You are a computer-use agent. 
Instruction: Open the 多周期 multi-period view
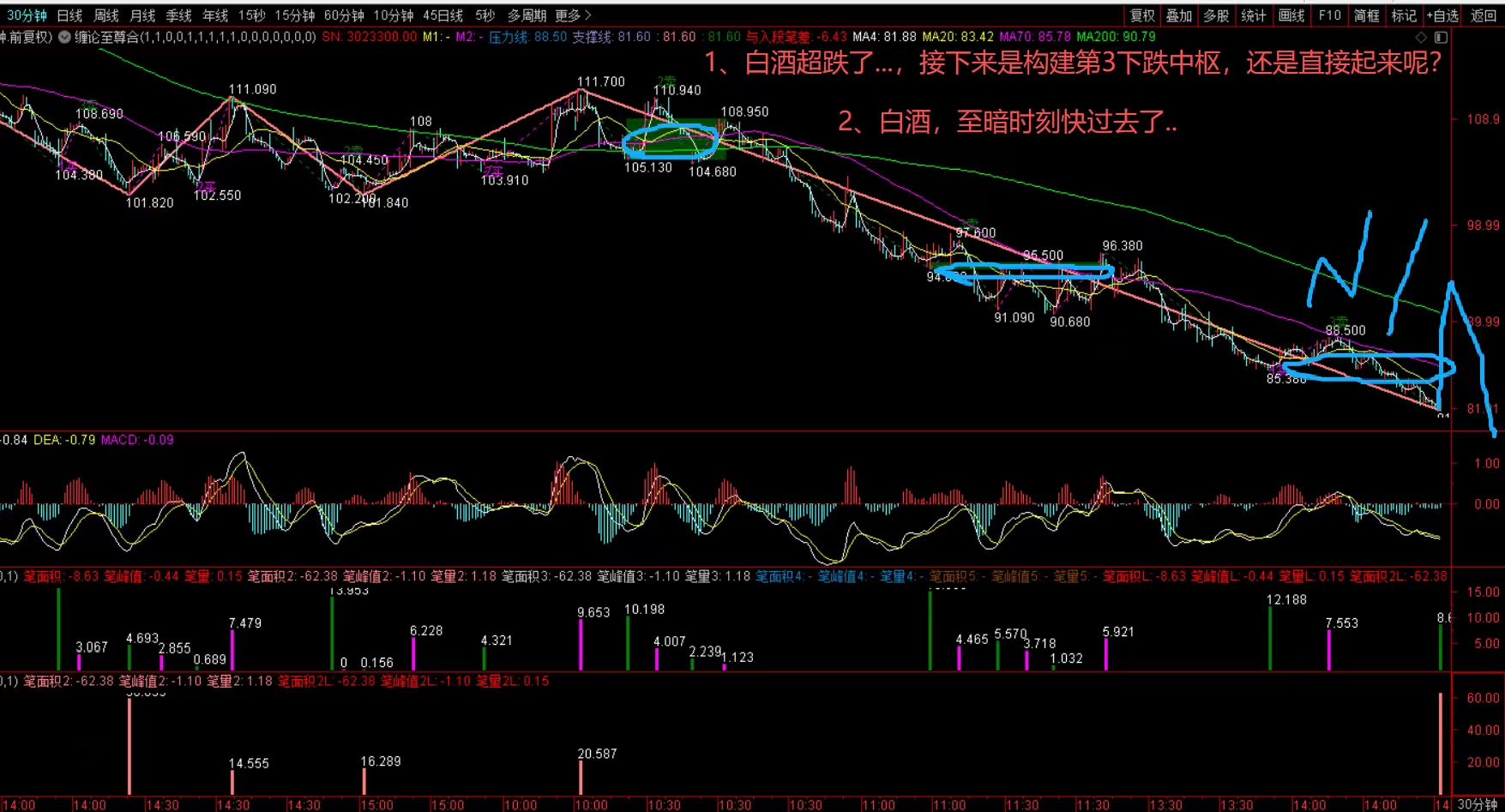[527, 15]
